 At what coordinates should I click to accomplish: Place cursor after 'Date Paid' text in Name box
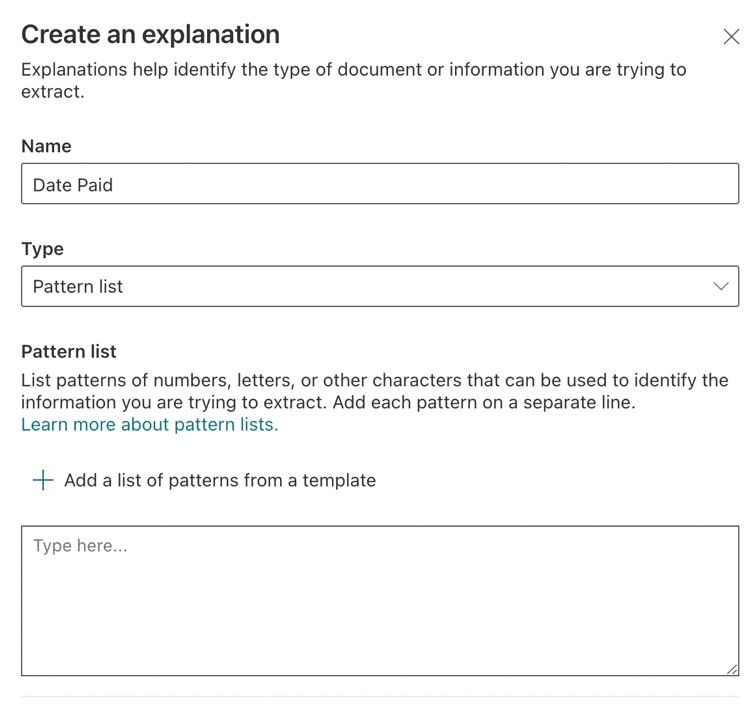(x=116, y=185)
